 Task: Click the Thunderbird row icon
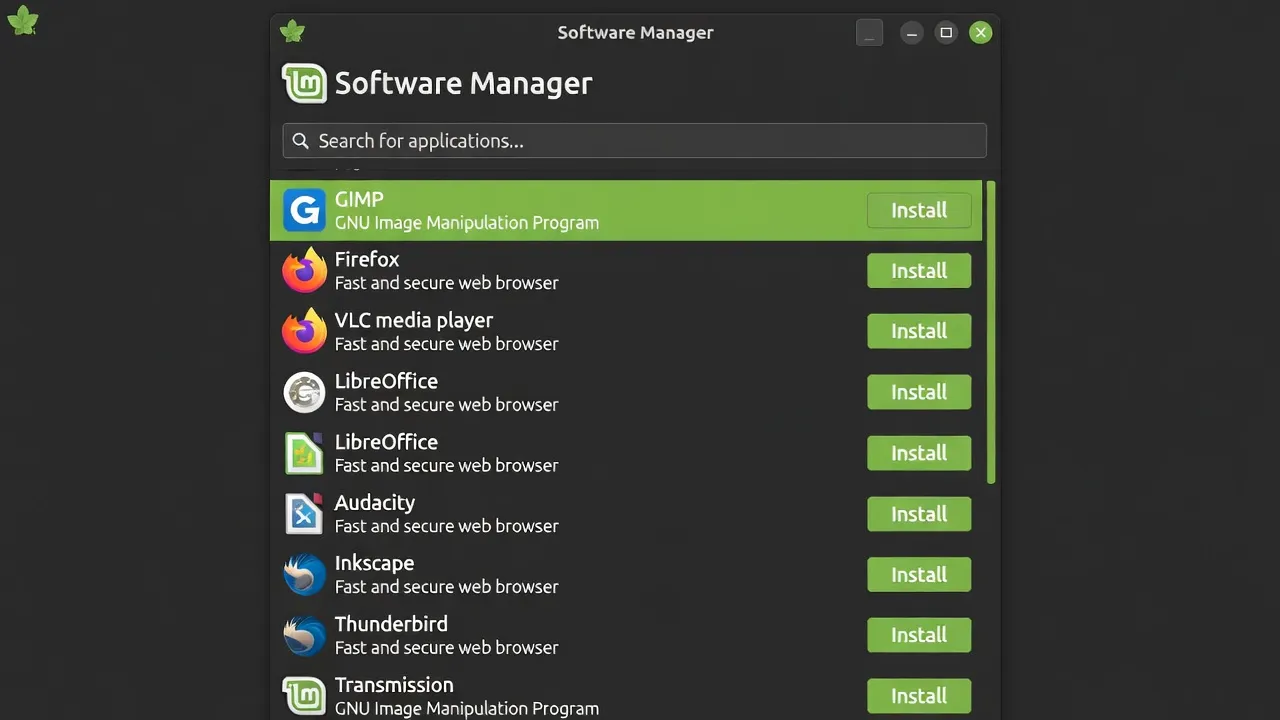pyautogui.click(x=304, y=635)
